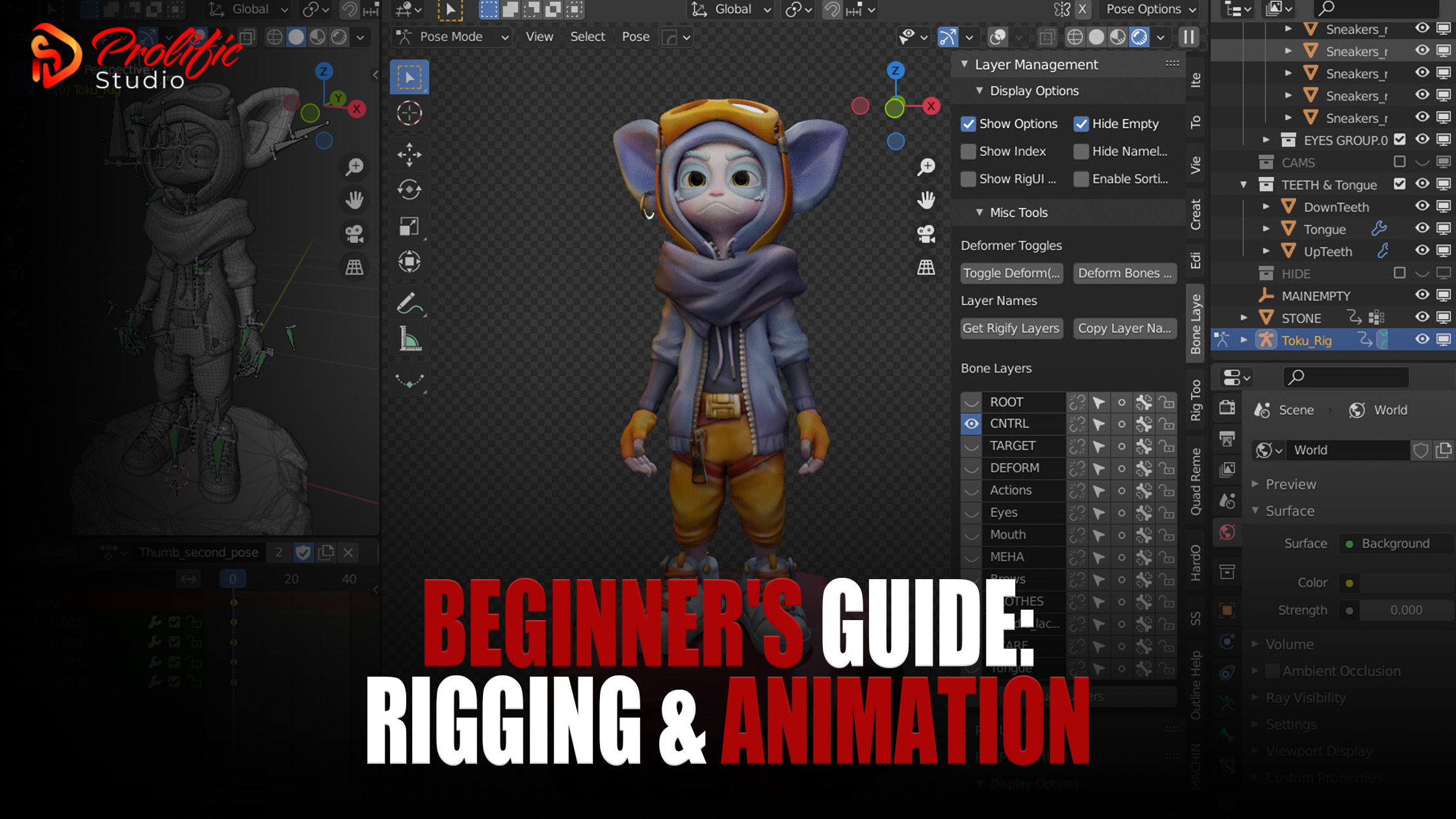Expand the STONE object in outliner
The image size is (1456, 819).
1243,318
